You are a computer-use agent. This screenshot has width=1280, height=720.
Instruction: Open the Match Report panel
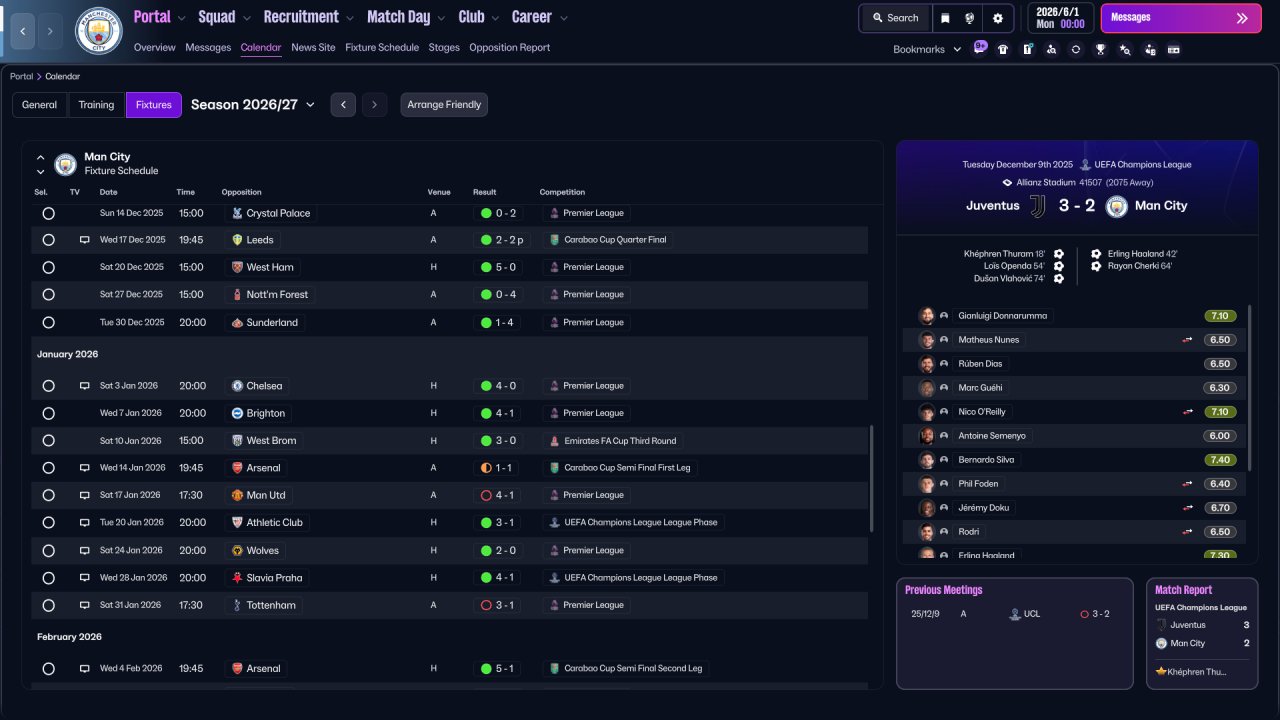(1202, 633)
